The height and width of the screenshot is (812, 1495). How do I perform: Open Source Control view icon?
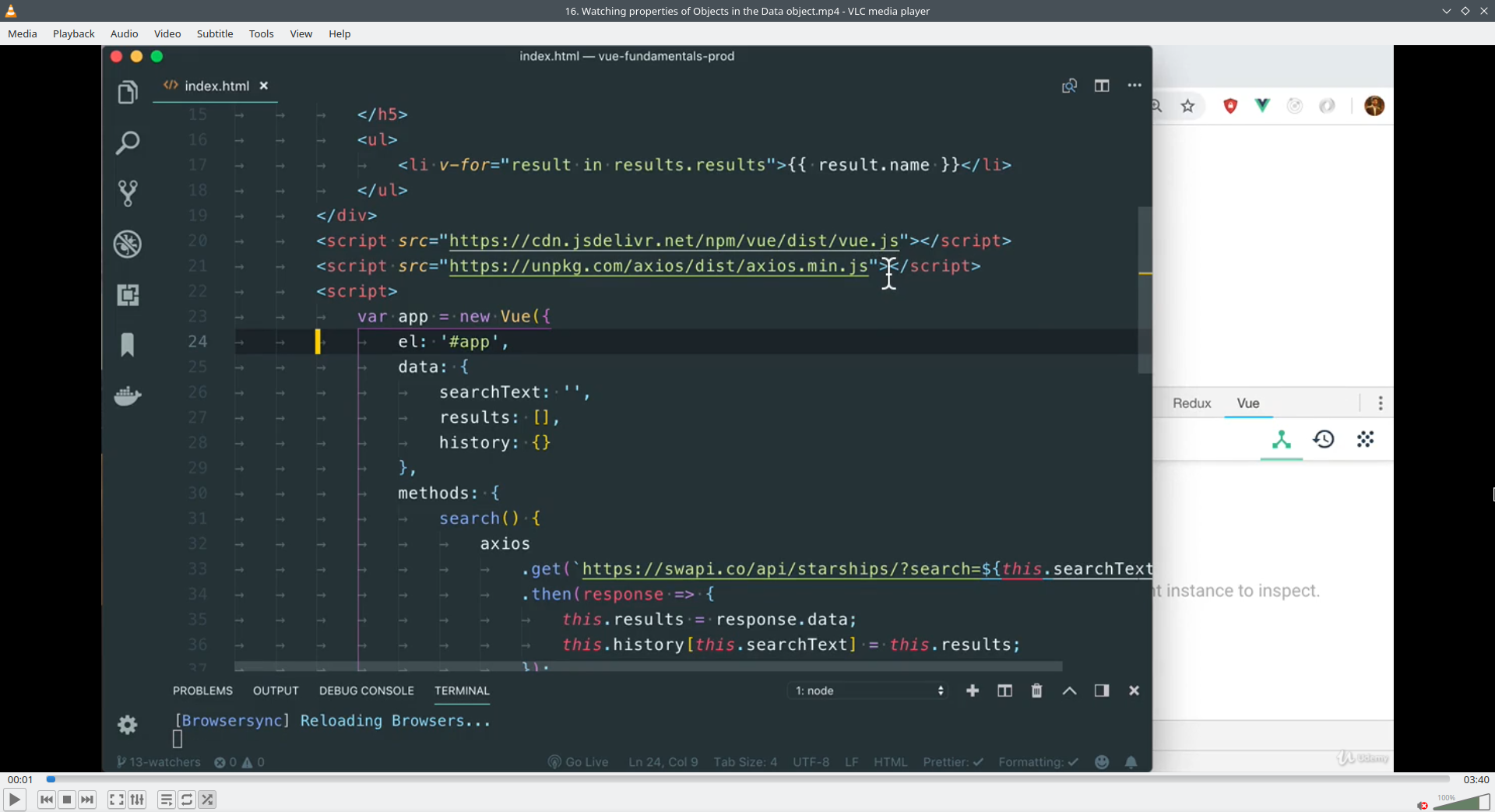[128, 193]
